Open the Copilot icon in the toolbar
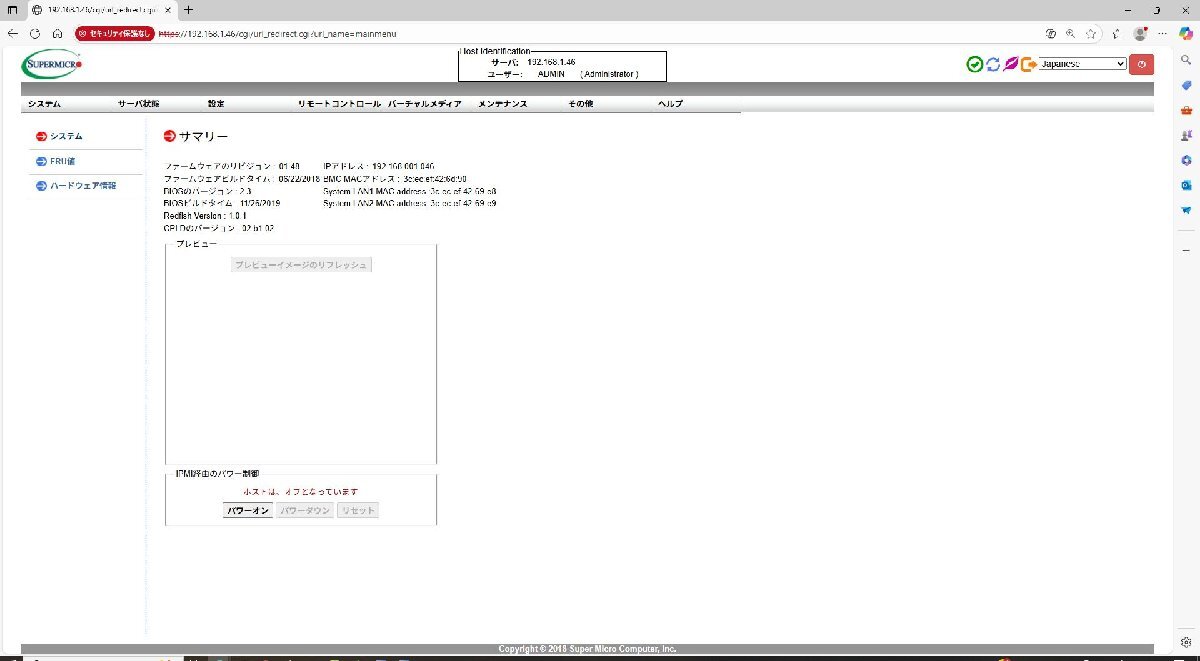Image resolution: width=1200 pixels, height=661 pixels. tap(1186, 33)
